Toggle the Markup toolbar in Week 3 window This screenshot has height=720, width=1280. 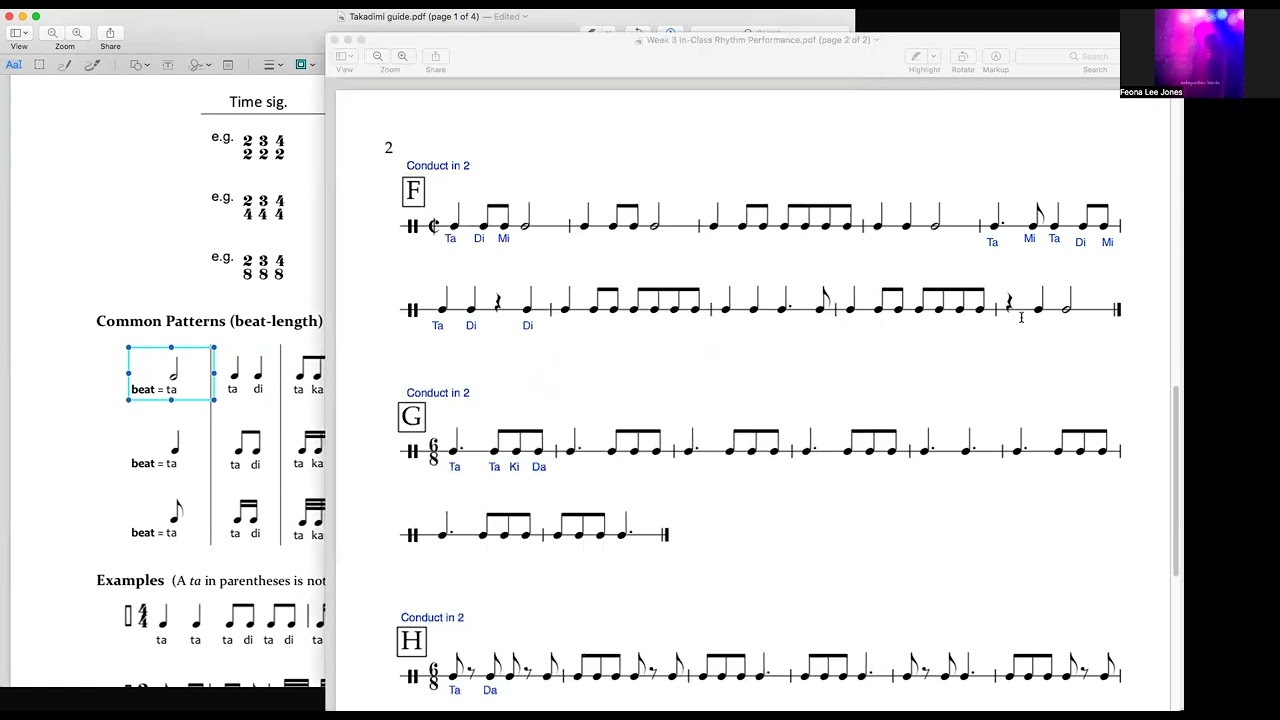[x=995, y=57]
